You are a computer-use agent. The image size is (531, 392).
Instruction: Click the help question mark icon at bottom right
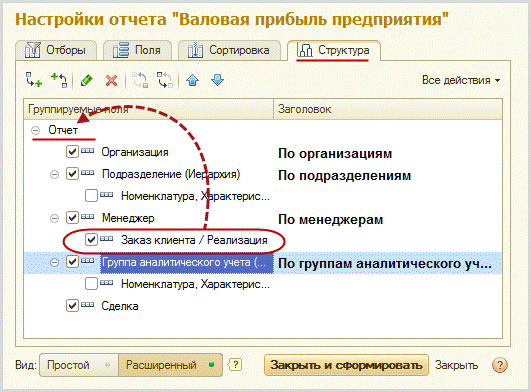(x=500, y=365)
